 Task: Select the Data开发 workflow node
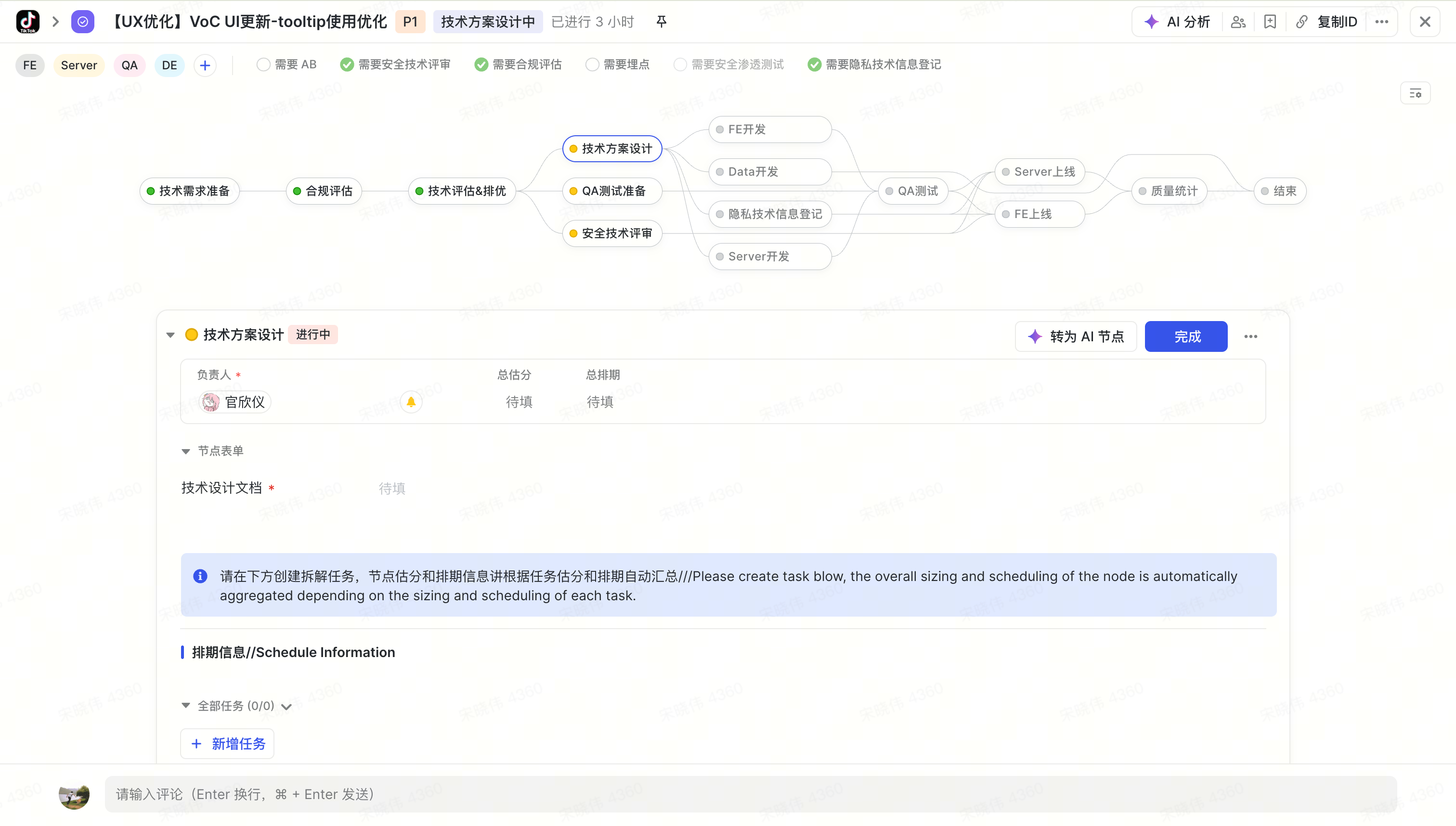(x=770, y=171)
